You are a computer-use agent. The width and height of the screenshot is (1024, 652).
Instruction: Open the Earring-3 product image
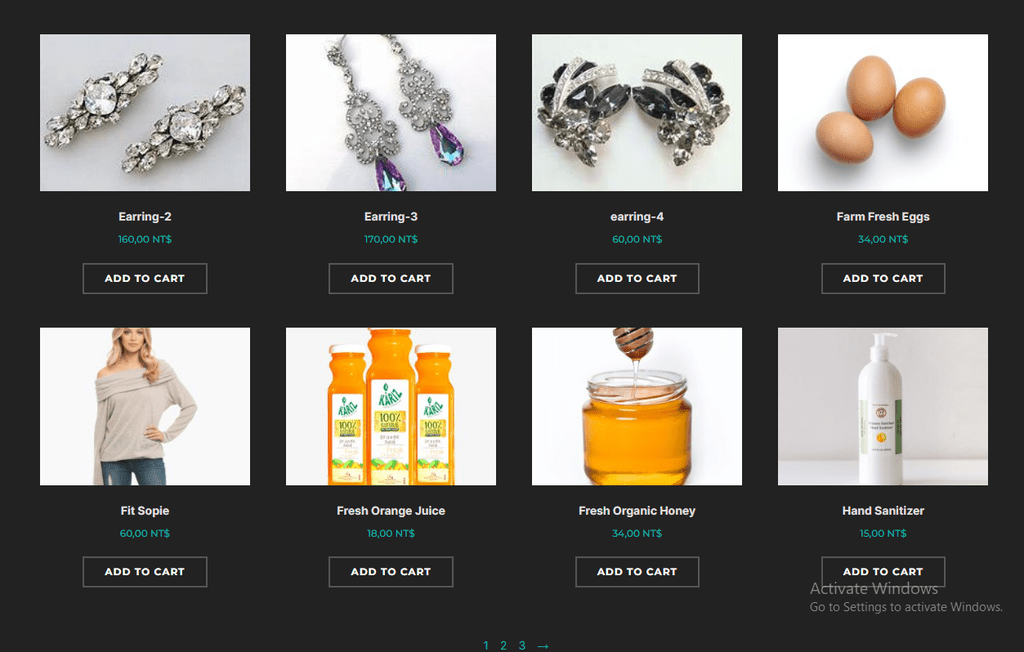[391, 112]
